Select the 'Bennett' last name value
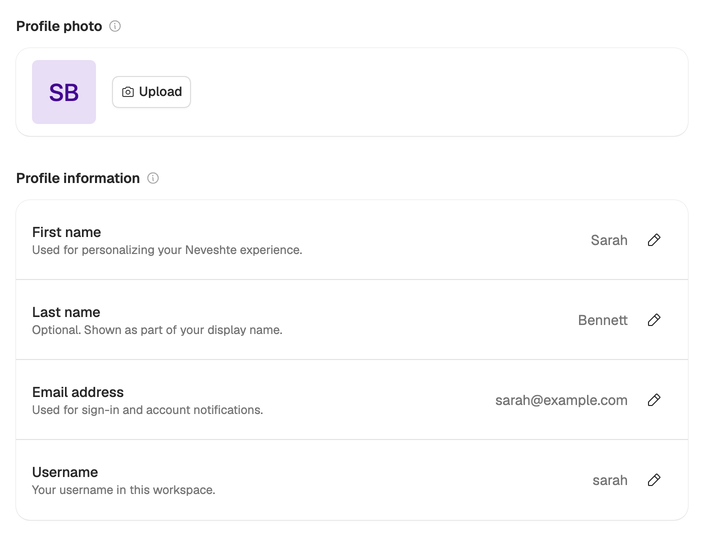Image resolution: width=704 pixels, height=536 pixels. [603, 320]
